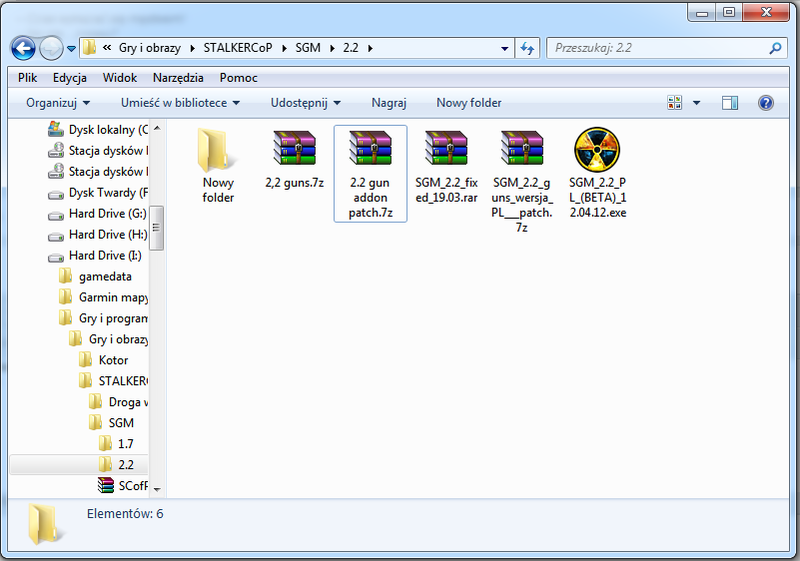Viewport: 800px width, 561px height.
Task: Toggle the preview pane icon
Action: pos(730,103)
